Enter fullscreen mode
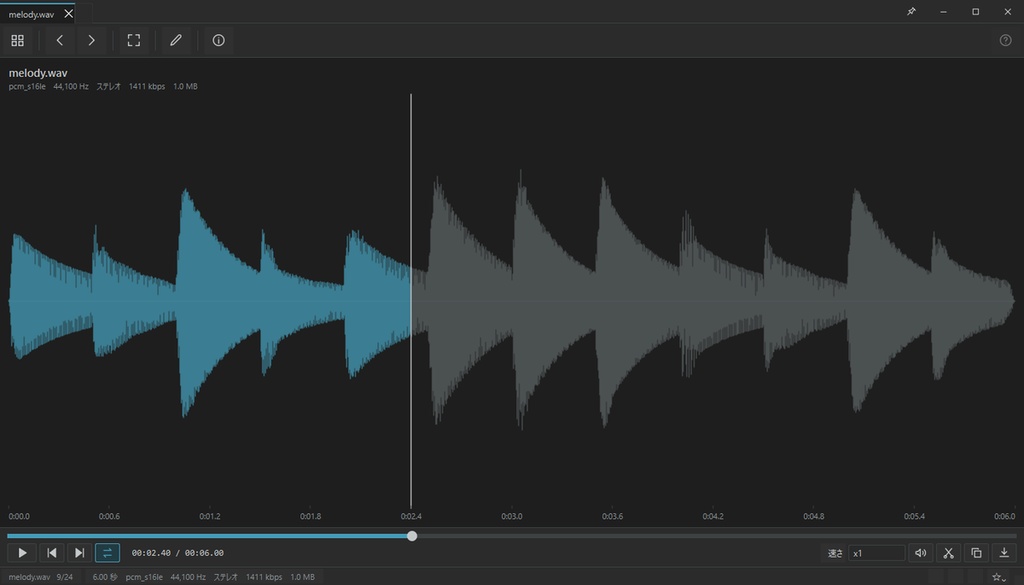The width and height of the screenshot is (1024, 585). [x=134, y=40]
